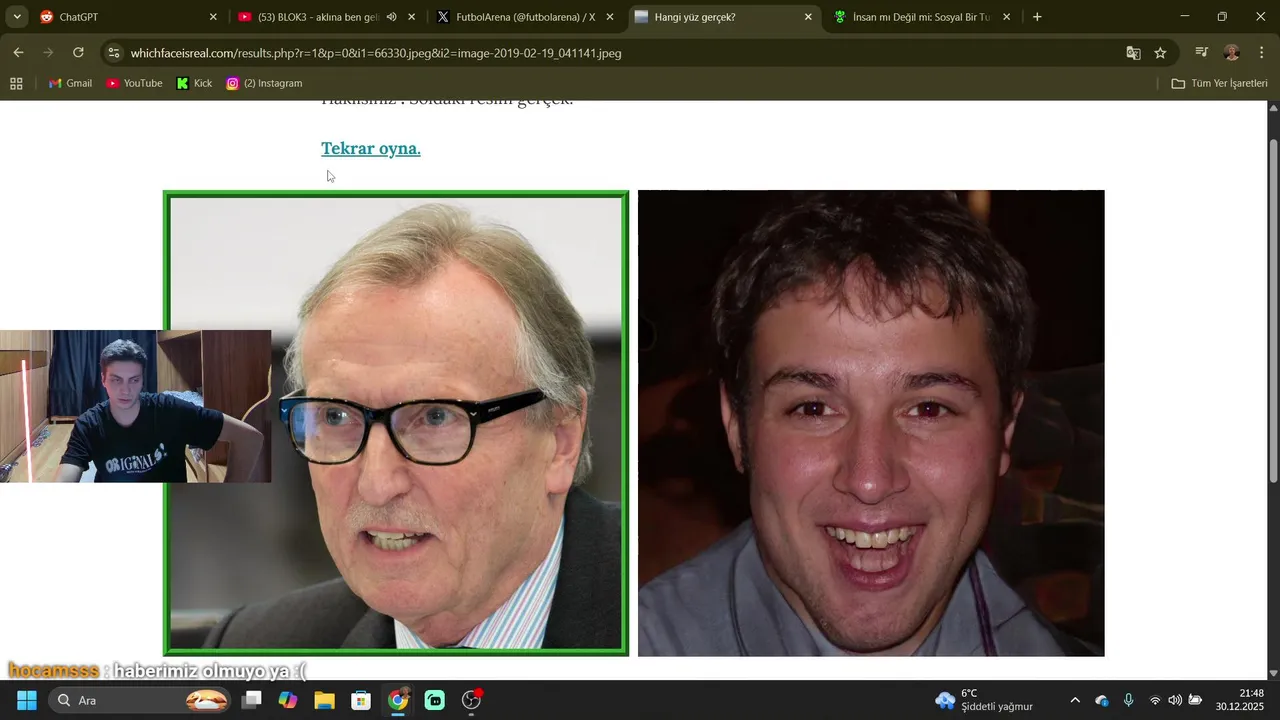Click the Chrome taskbar icon
Image resolution: width=1280 pixels, height=720 pixels.
coord(398,700)
